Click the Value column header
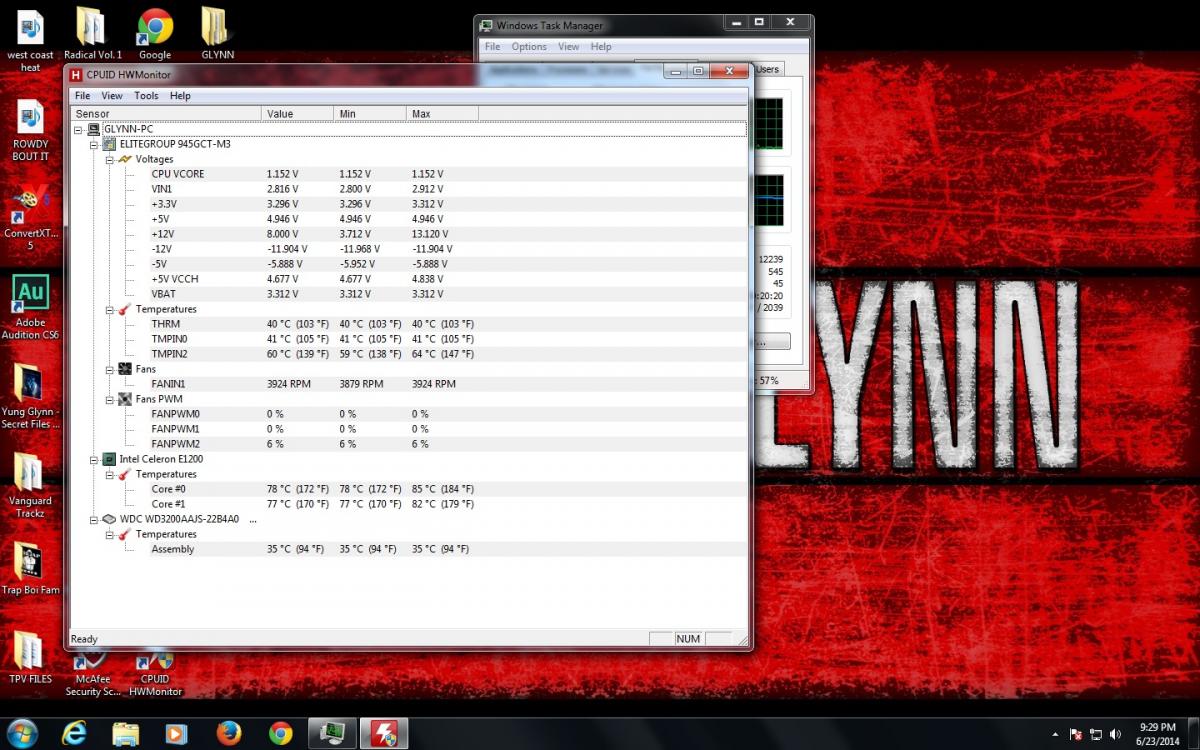Viewport: 1200px width, 750px height. pyautogui.click(x=298, y=114)
